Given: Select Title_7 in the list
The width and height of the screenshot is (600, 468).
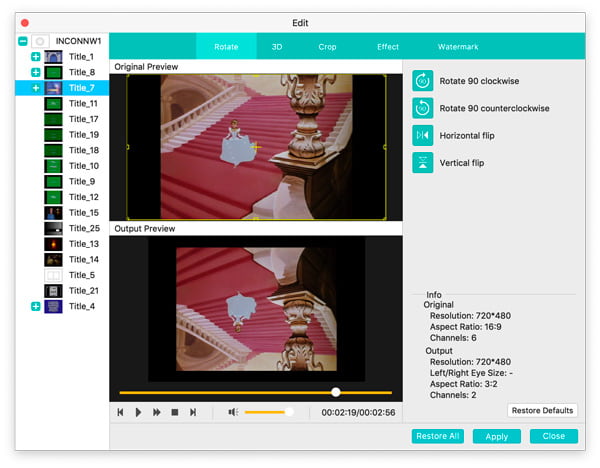Looking at the screenshot, I should [62, 88].
